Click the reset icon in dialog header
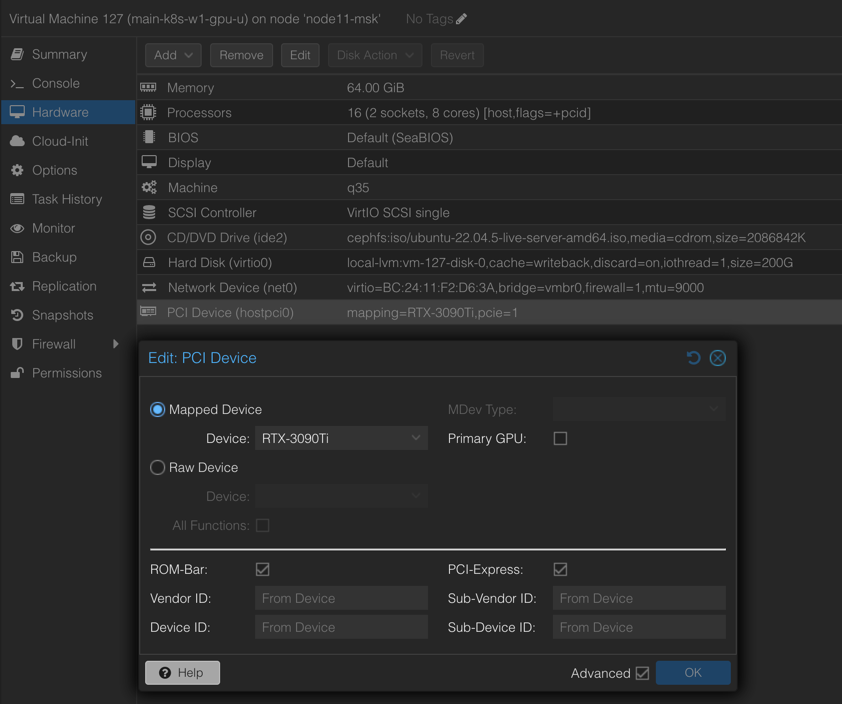Screen dimensions: 842x704 coord(693,358)
